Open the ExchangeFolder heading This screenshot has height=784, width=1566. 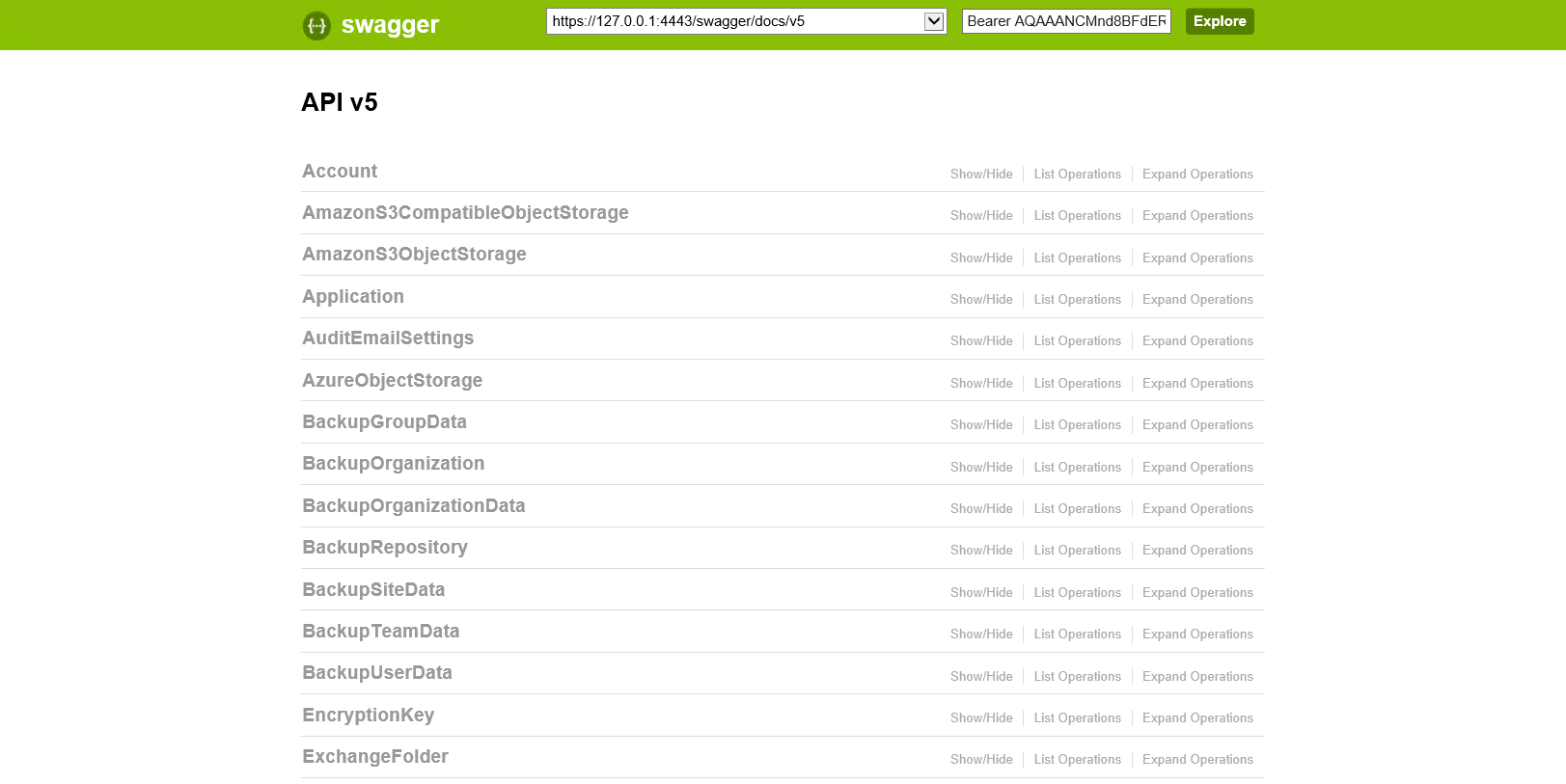pos(374,756)
